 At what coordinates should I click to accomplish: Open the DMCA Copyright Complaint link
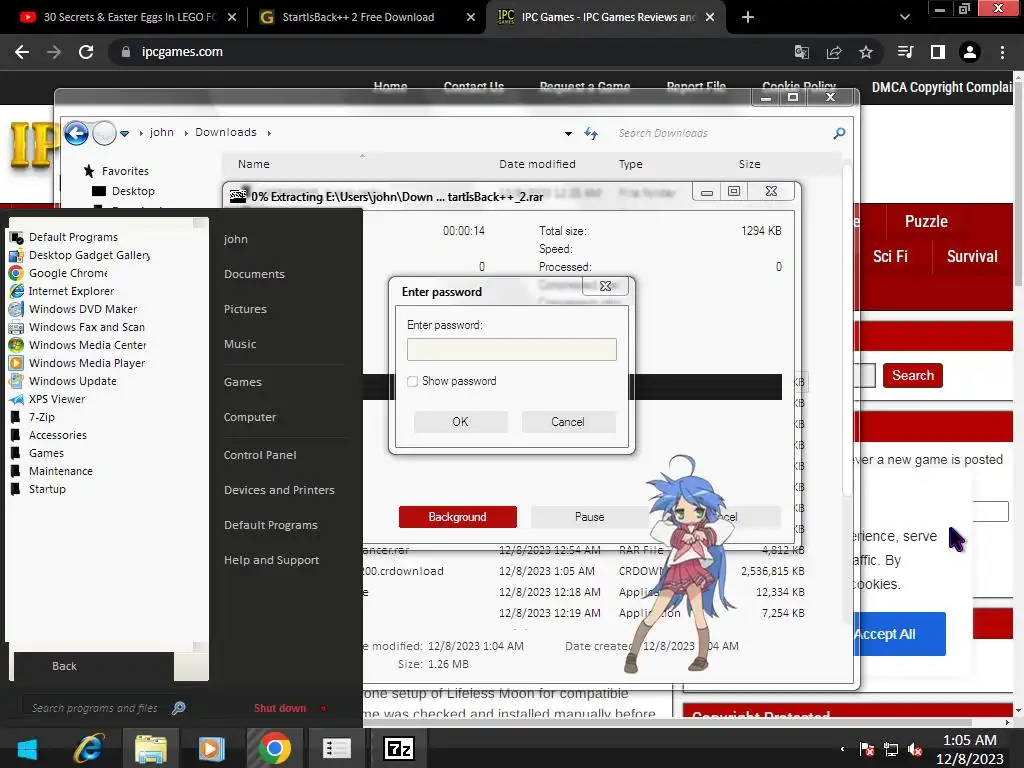click(942, 88)
